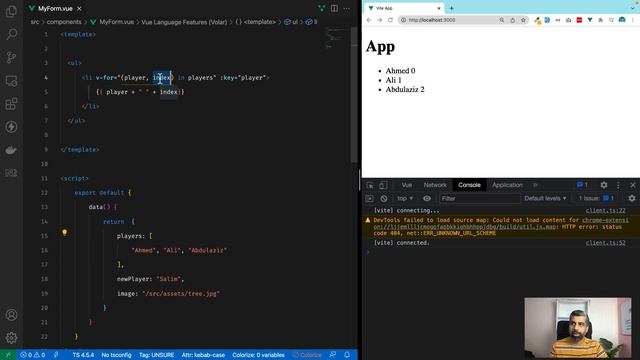Open the Extensions view
The height and width of the screenshot is (360, 640).
coord(11,104)
